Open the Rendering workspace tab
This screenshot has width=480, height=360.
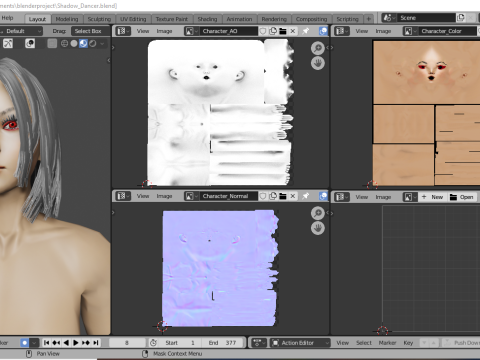[x=274, y=19]
